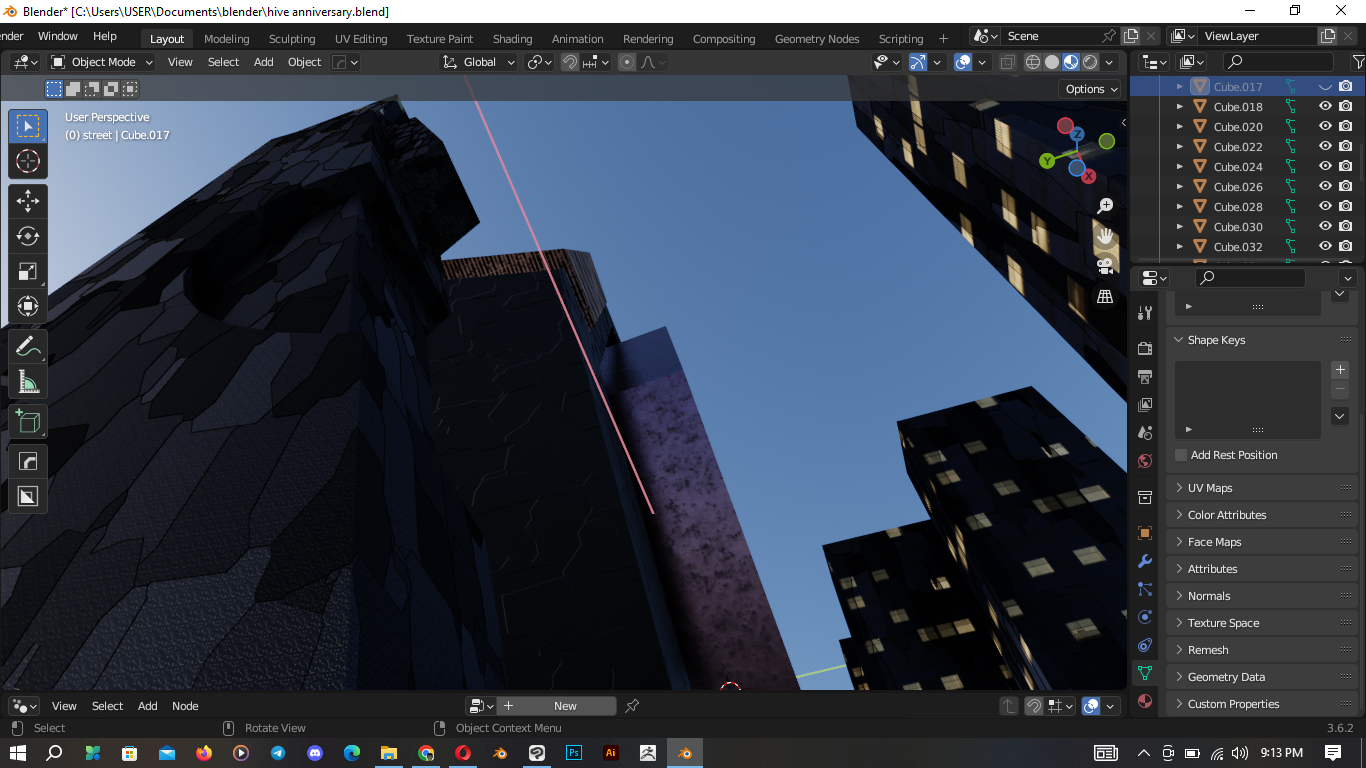The width and height of the screenshot is (1366, 768).
Task: Open the Tool properties tab
Action: [1145, 313]
